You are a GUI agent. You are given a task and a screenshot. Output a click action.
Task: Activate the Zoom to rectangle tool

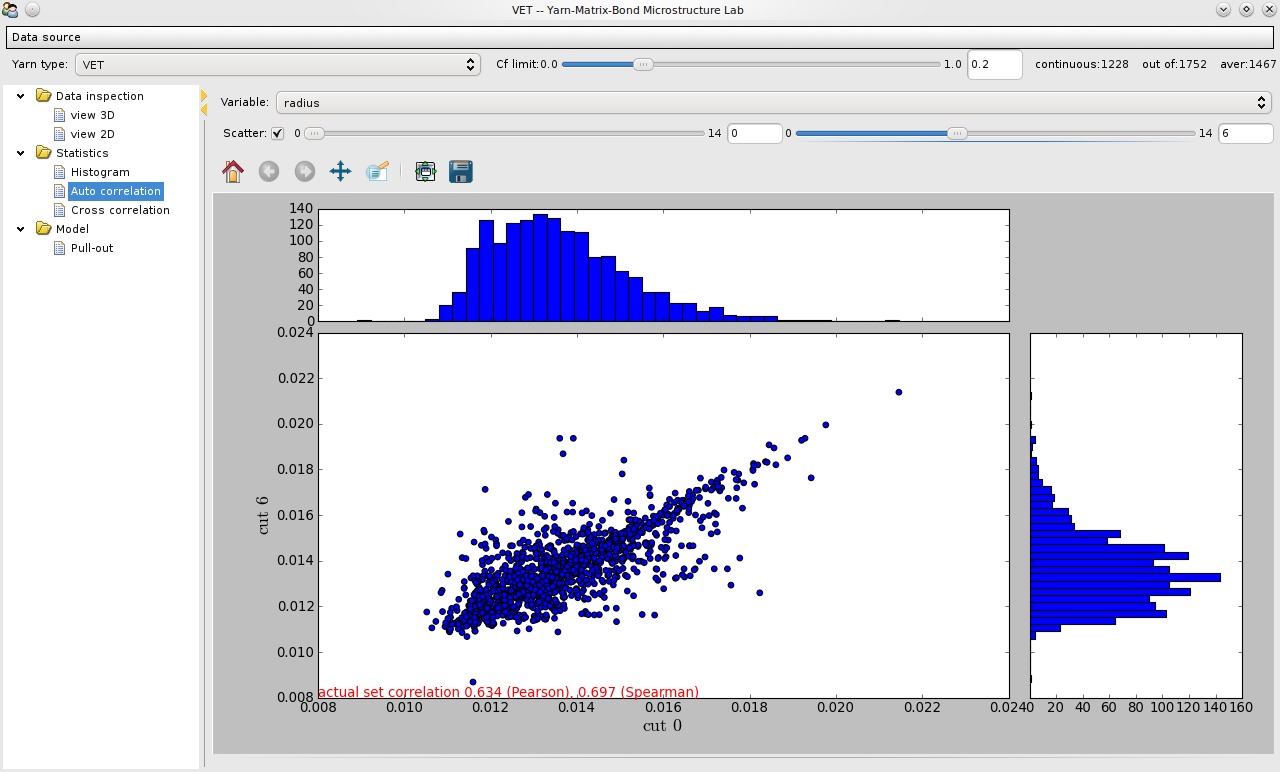(377, 172)
